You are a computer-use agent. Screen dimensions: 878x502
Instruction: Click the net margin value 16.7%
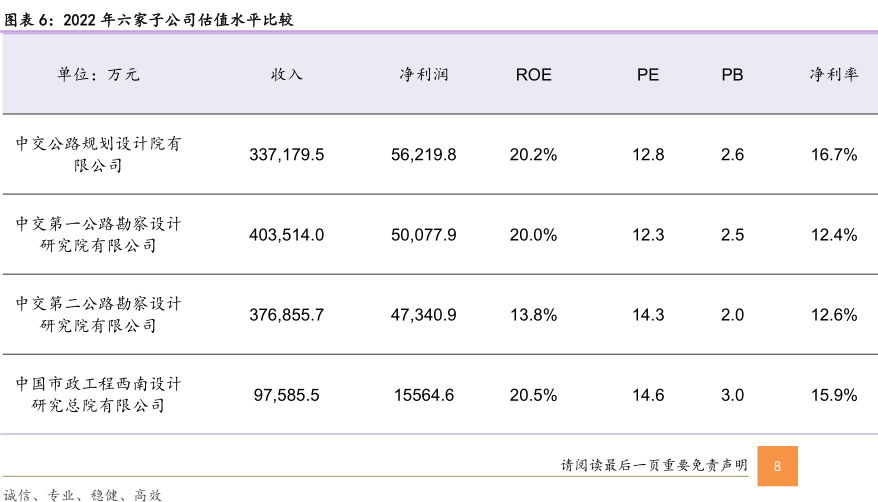click(834, 155)
